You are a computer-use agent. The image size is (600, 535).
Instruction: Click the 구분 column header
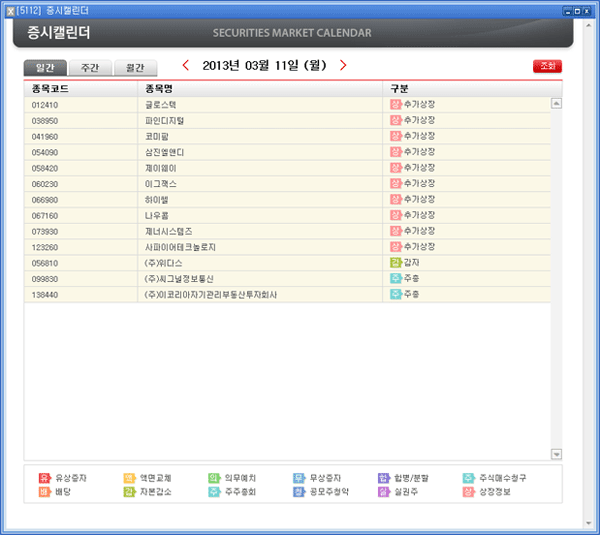pos(400,88)
